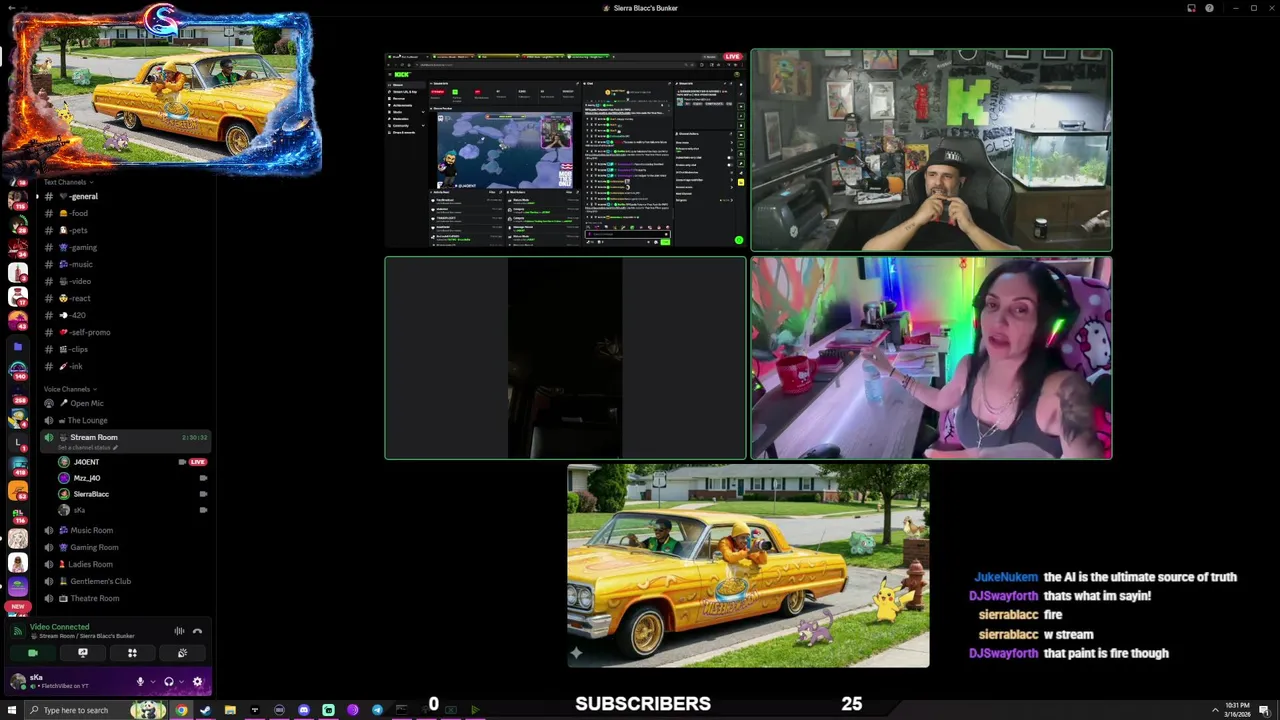Click camera icon beside SierraBlacc

pos(203,494)
